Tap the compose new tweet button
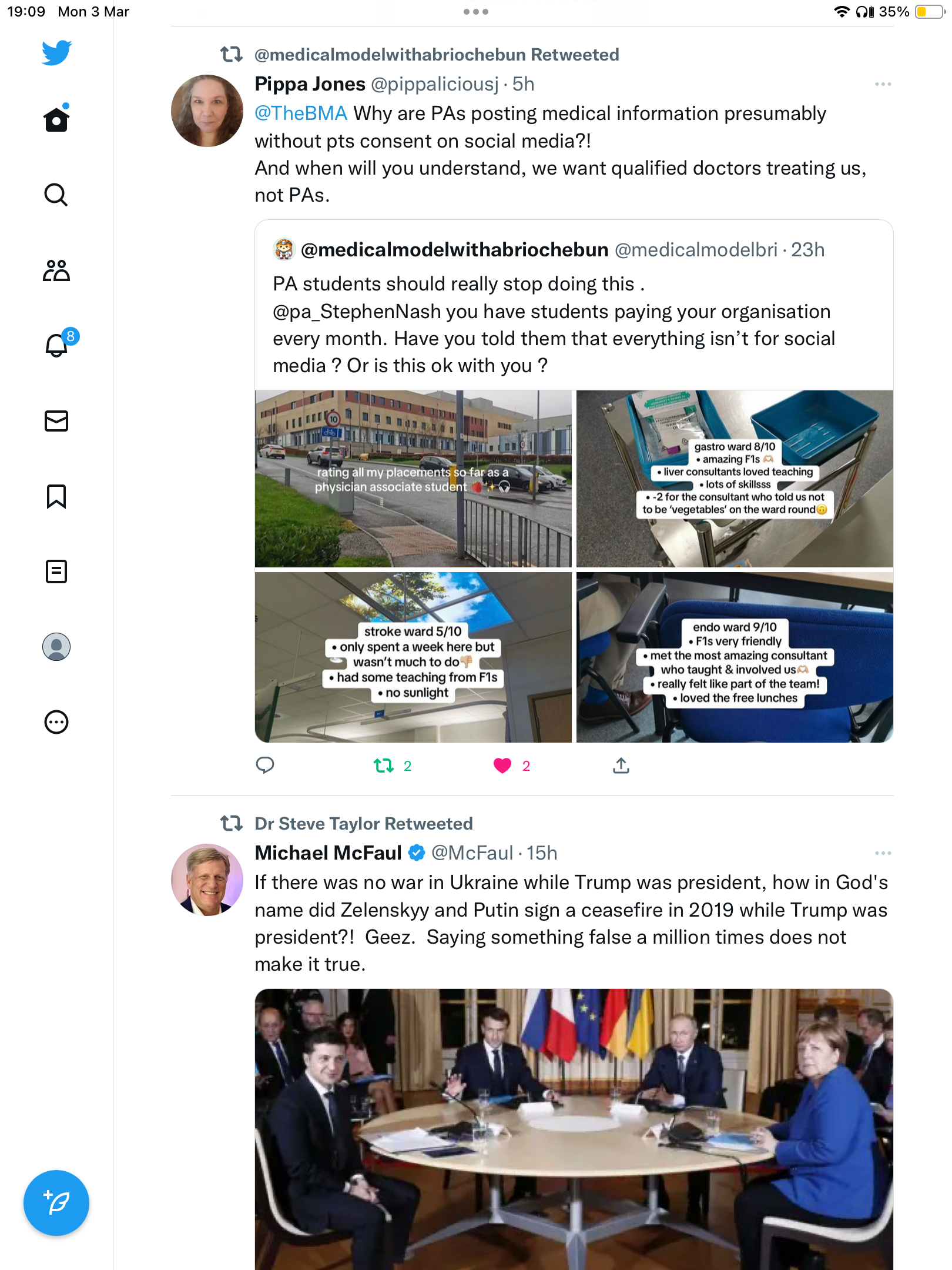This screenshot has width=952, height=1270. point(56,1203)
